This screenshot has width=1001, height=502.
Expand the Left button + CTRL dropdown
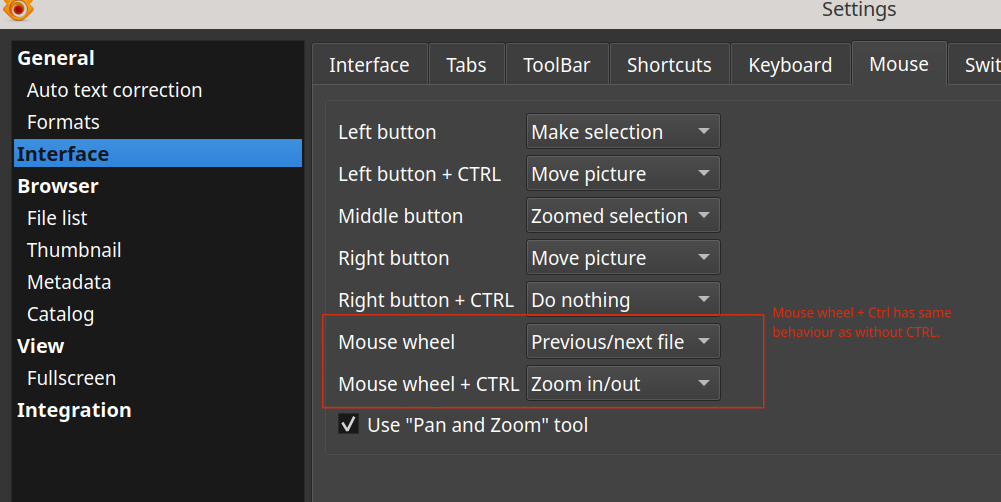pyautogui.click(x=622, y=174)
